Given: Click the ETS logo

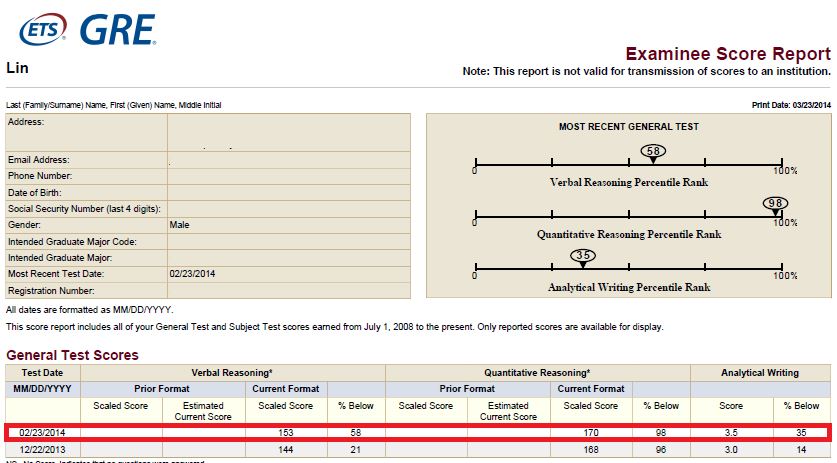Looking at the screenshot, I should pos(43,29).
